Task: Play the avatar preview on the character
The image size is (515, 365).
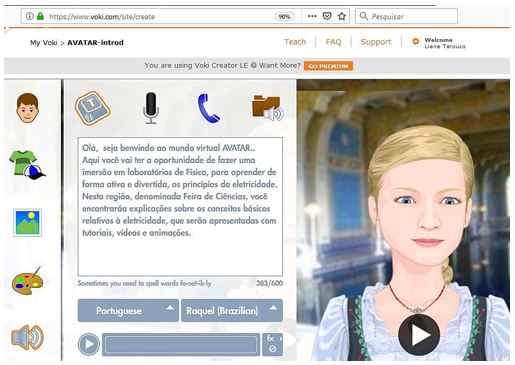Action: [419, 335]
